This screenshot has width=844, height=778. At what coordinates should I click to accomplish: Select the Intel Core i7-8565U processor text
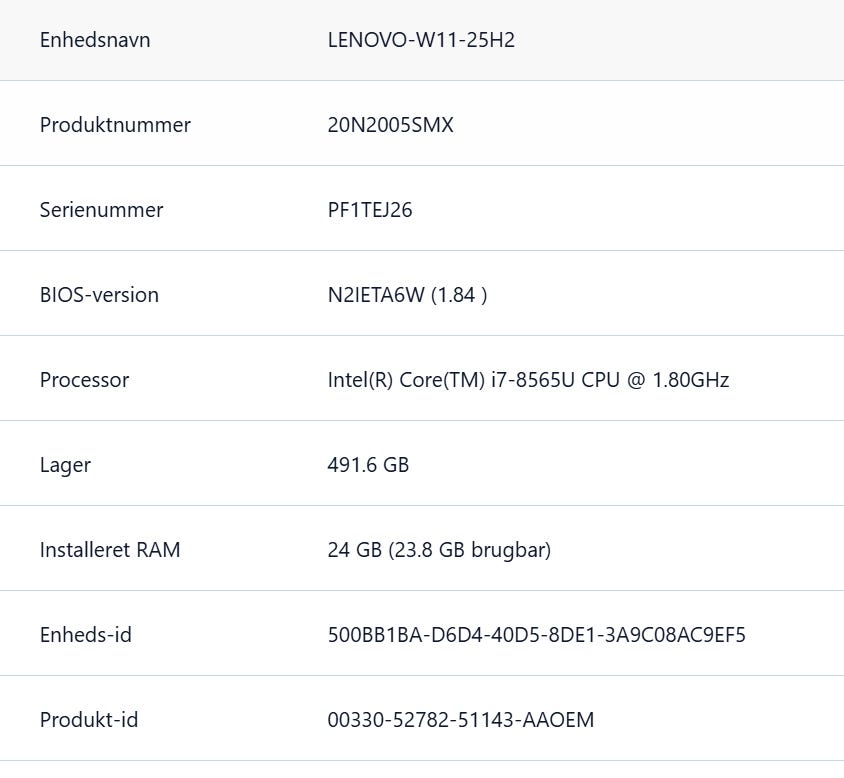pyautogui.click(x=528, y=380)
